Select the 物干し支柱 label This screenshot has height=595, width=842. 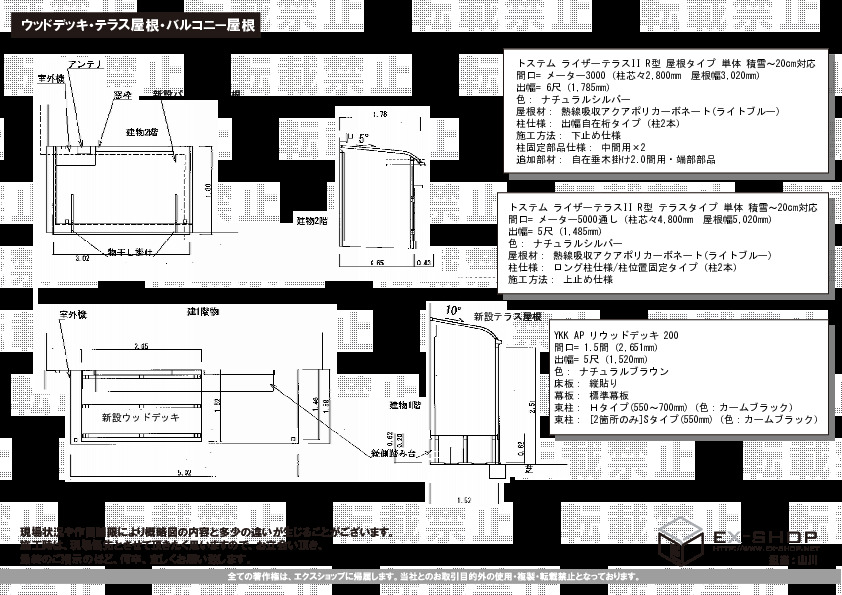pos(130,251)
